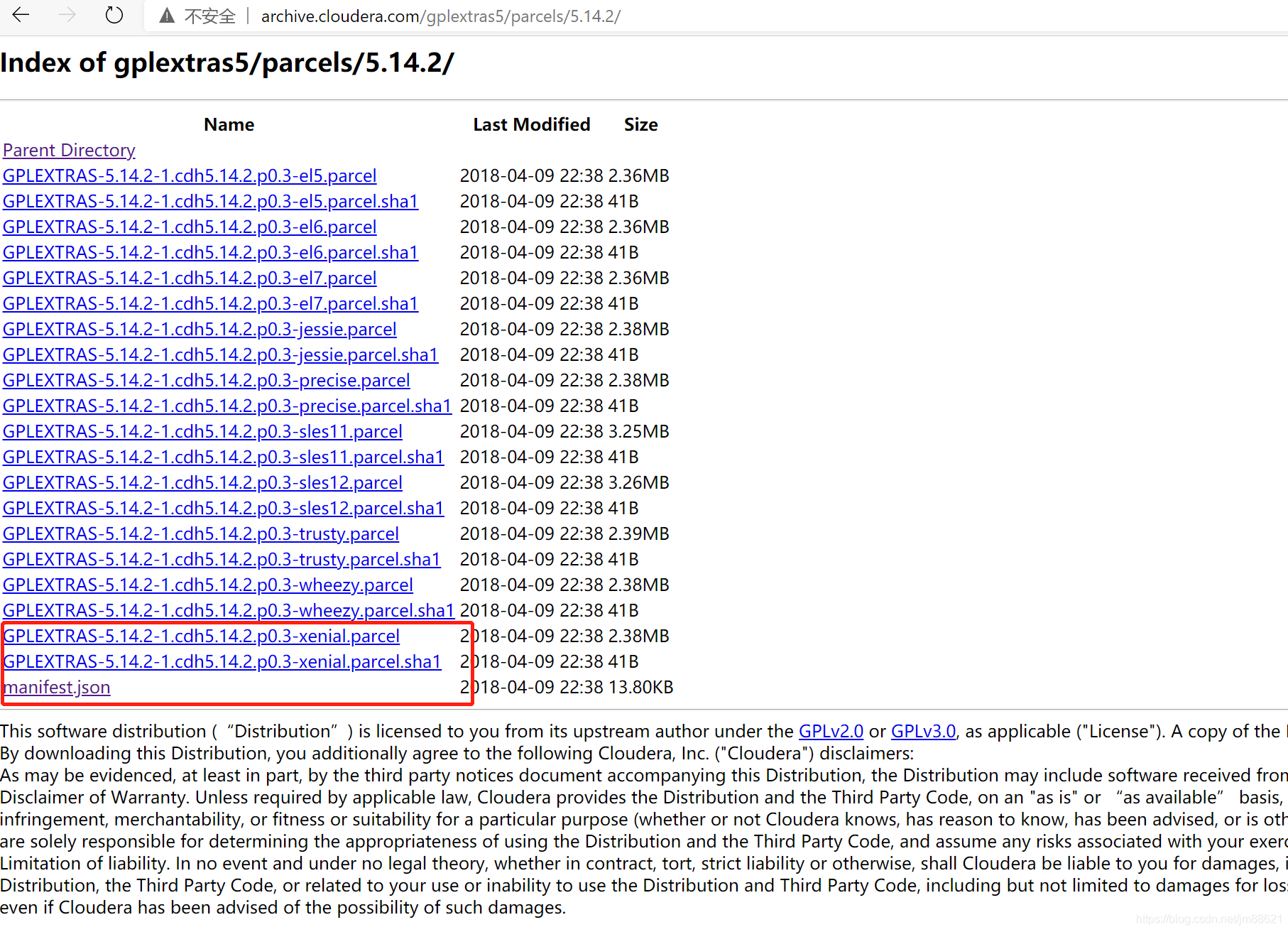Download the sles12.parcel file

tap(202, 483)
